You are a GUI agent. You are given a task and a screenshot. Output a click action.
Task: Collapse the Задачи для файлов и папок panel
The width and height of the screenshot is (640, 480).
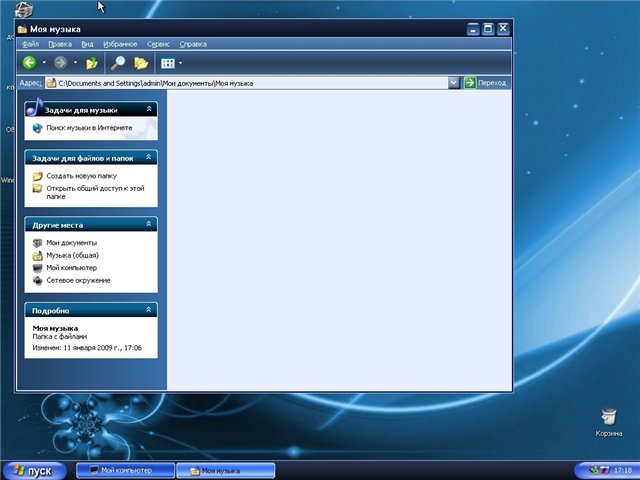coord(149,157)
